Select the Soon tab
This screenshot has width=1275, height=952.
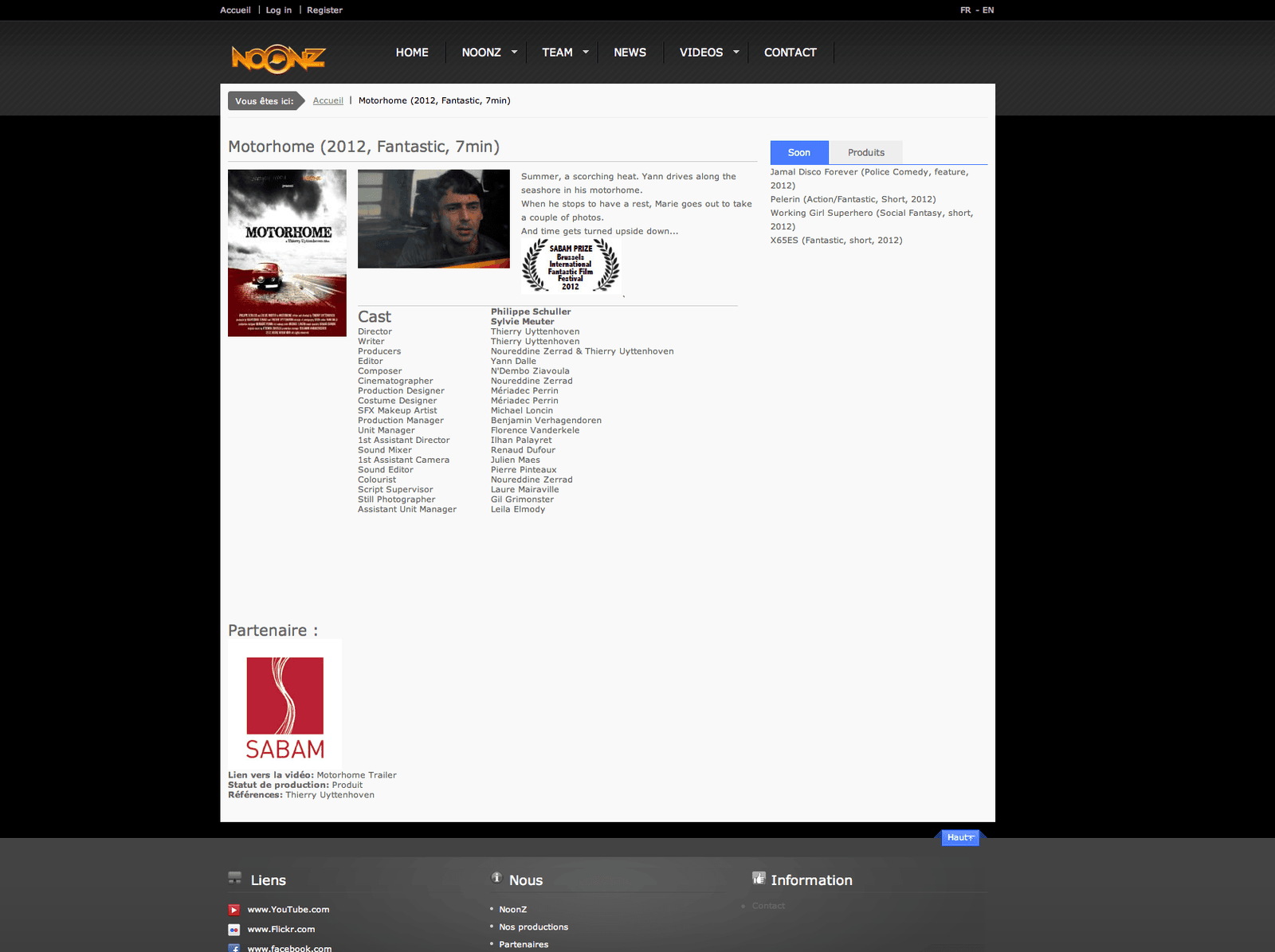click(798, 153)
